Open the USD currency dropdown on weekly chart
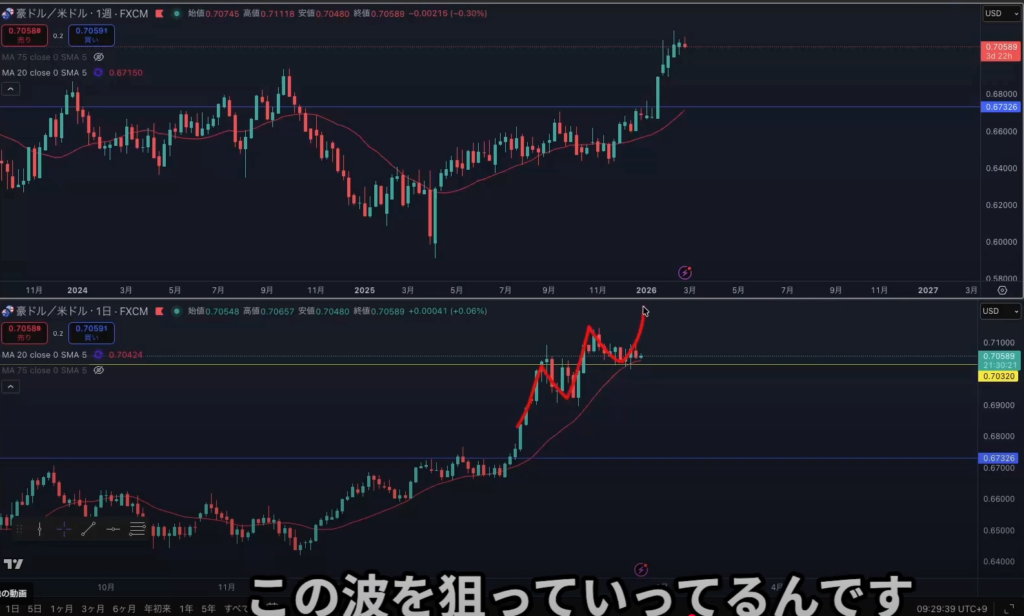Image resolution: width=1024 pixels, height=616 pixels. (x=1000, y=13)
